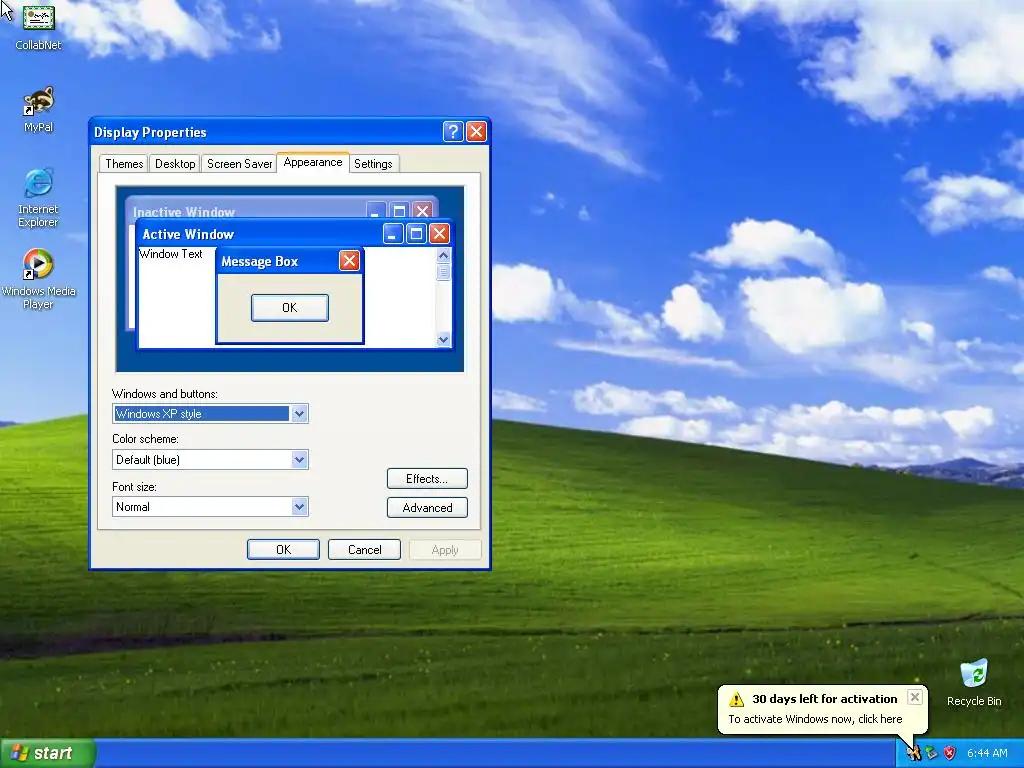Confirm with the dialog's bottom OK button
The height and width of the screenshot is (768, 1024).
tap(283, 550)
